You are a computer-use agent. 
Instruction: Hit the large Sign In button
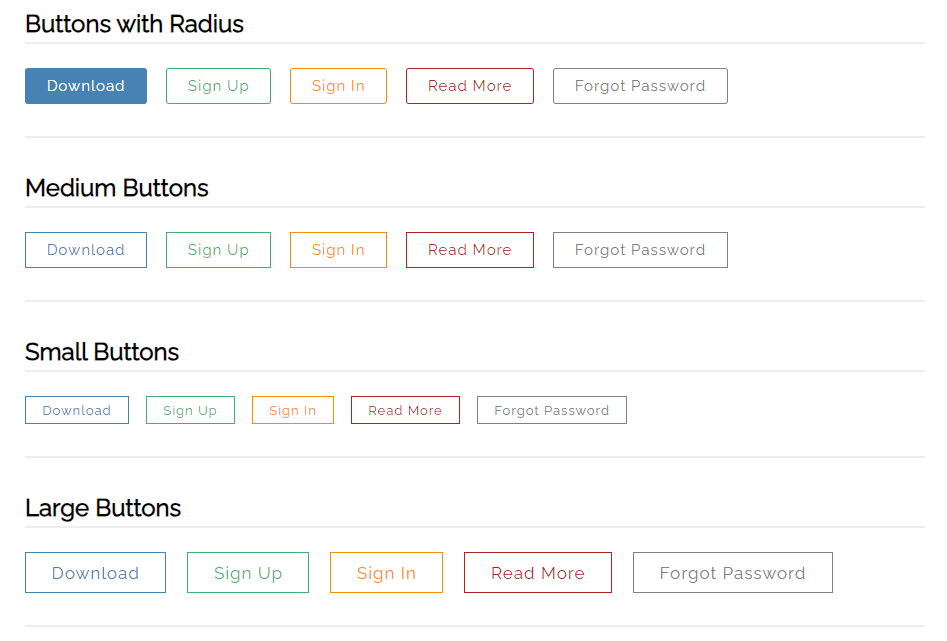tap(387, 572)
